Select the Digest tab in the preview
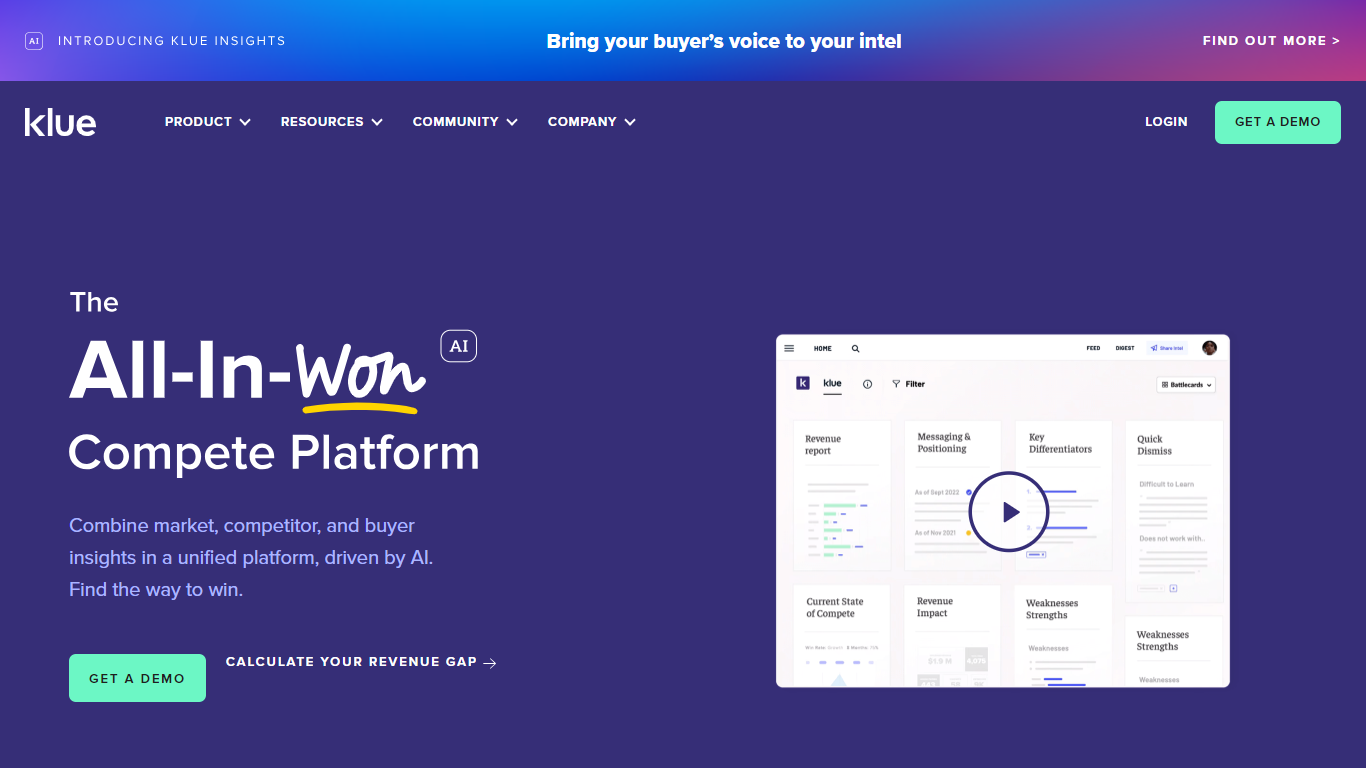 [1125, 348]
